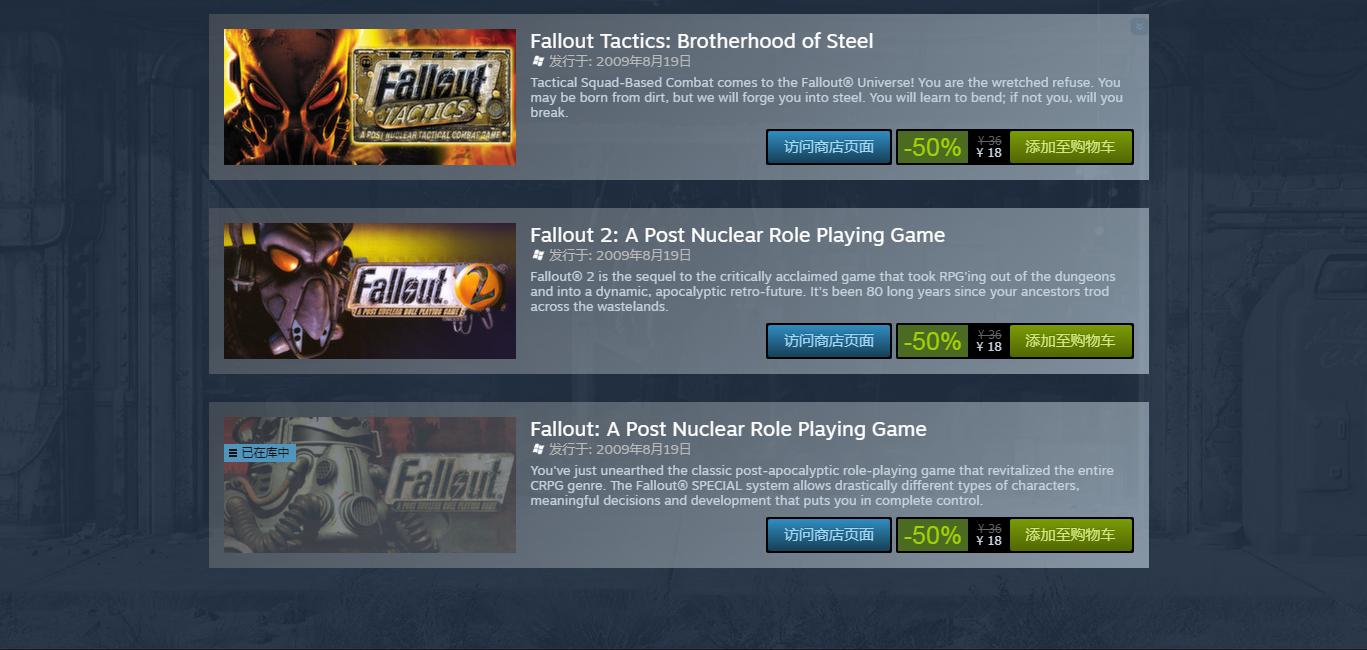Visit store page for original Fallout
1367x650 pixels.
tap(829, 535)
